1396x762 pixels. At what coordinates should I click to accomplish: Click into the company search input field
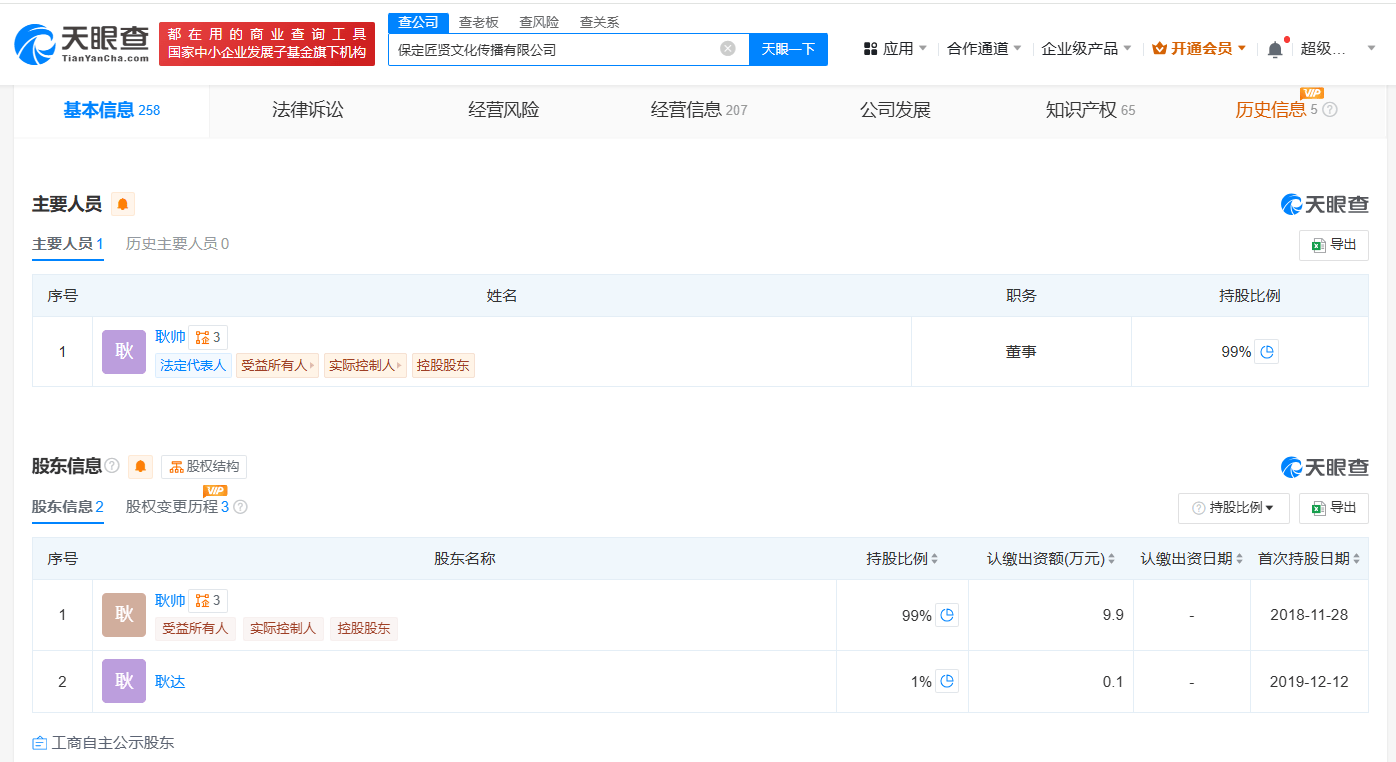pos(555,49)
